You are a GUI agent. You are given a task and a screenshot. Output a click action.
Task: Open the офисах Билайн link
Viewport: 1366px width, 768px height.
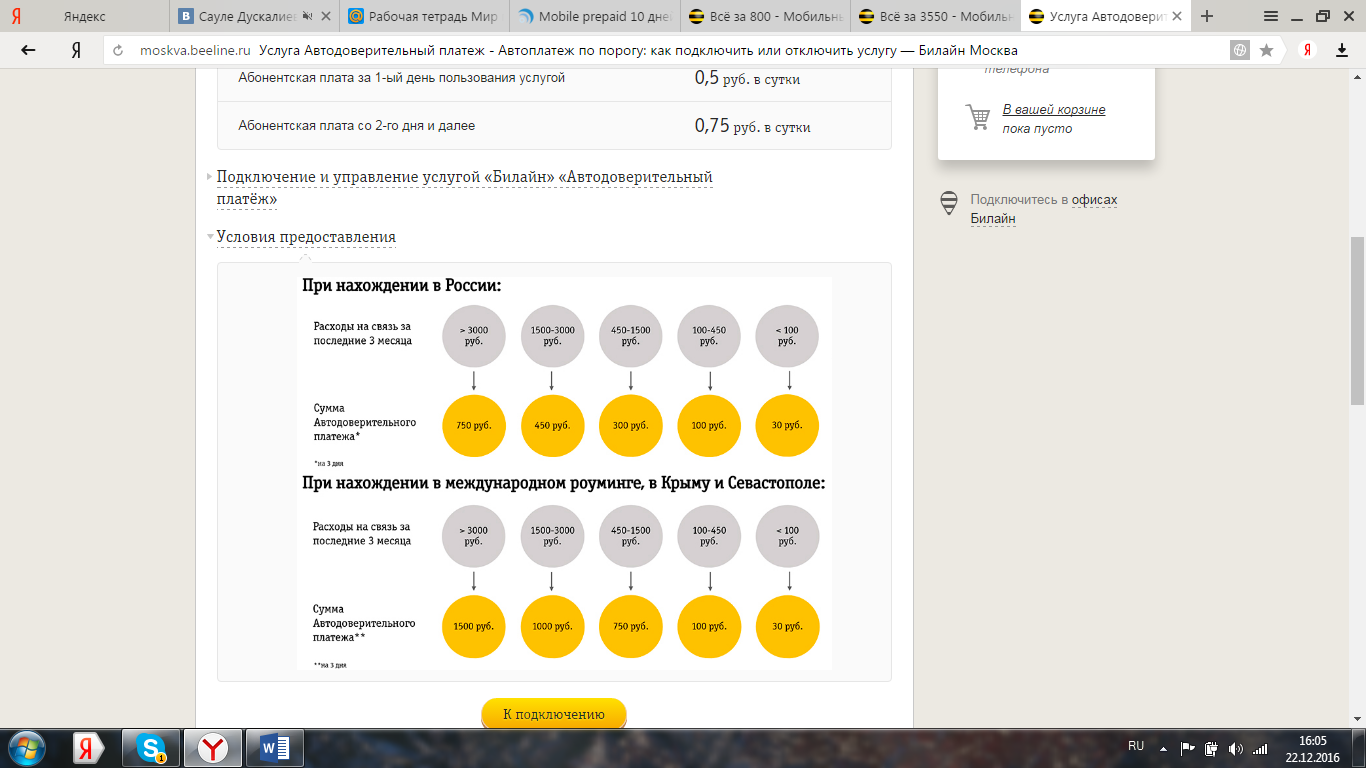point(1044,209)
